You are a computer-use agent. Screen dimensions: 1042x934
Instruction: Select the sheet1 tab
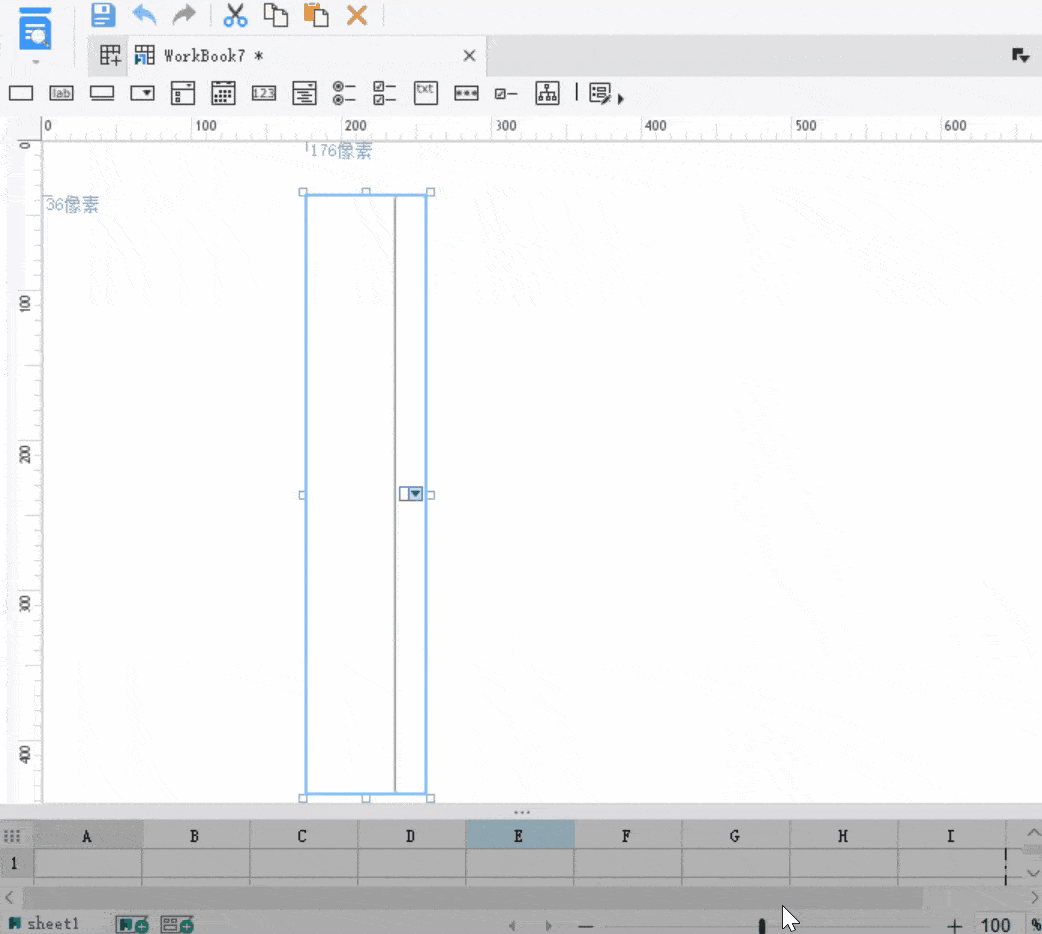point(52,924)
